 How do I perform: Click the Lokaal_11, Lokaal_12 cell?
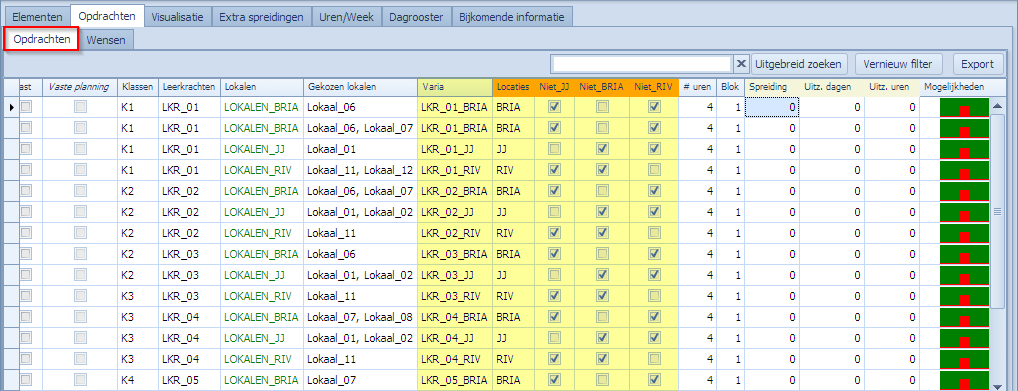click(x=360, y=170)
